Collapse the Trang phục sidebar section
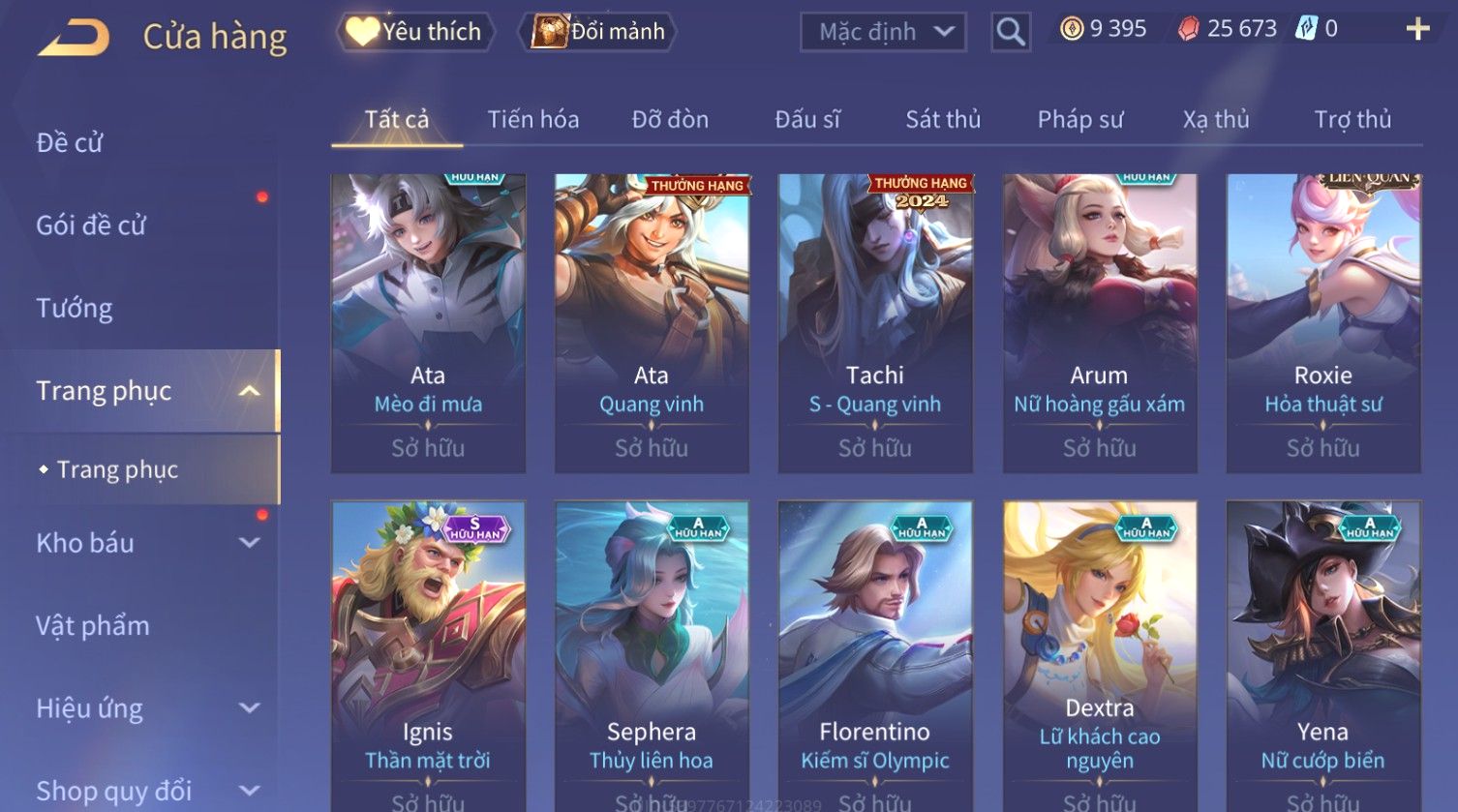1458x812 pixels. point(249,391)
